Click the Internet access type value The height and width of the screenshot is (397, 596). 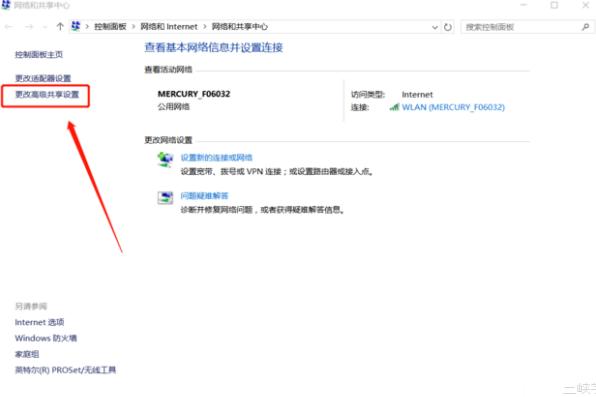(x=417, y=94)
